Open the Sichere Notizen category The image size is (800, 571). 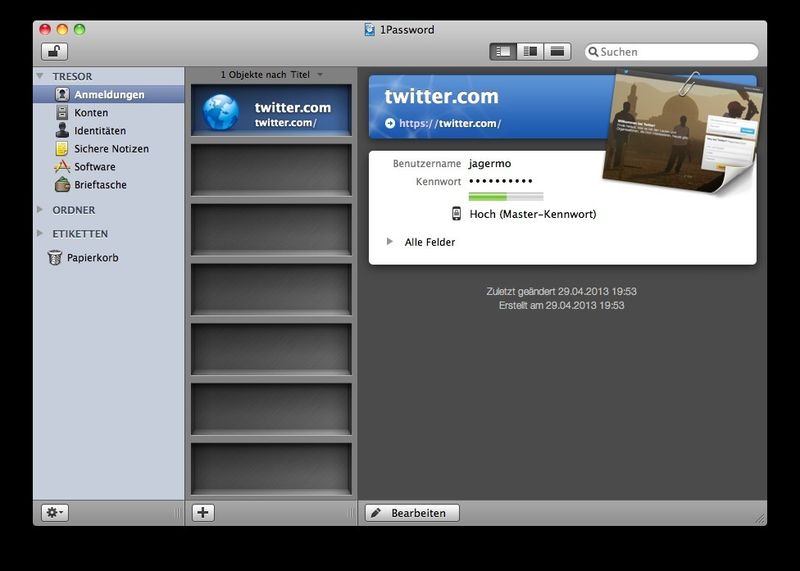[x=109, y=148]
